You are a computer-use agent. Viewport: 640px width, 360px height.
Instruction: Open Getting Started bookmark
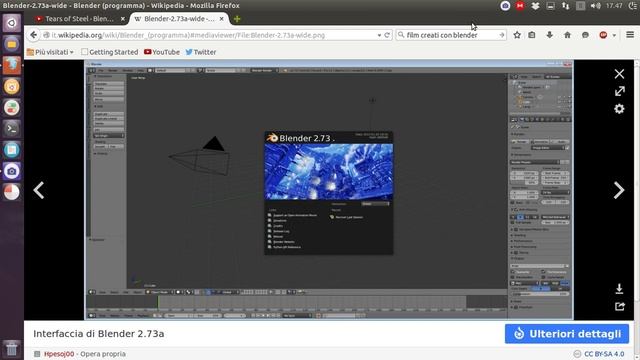tap(109, 52)
